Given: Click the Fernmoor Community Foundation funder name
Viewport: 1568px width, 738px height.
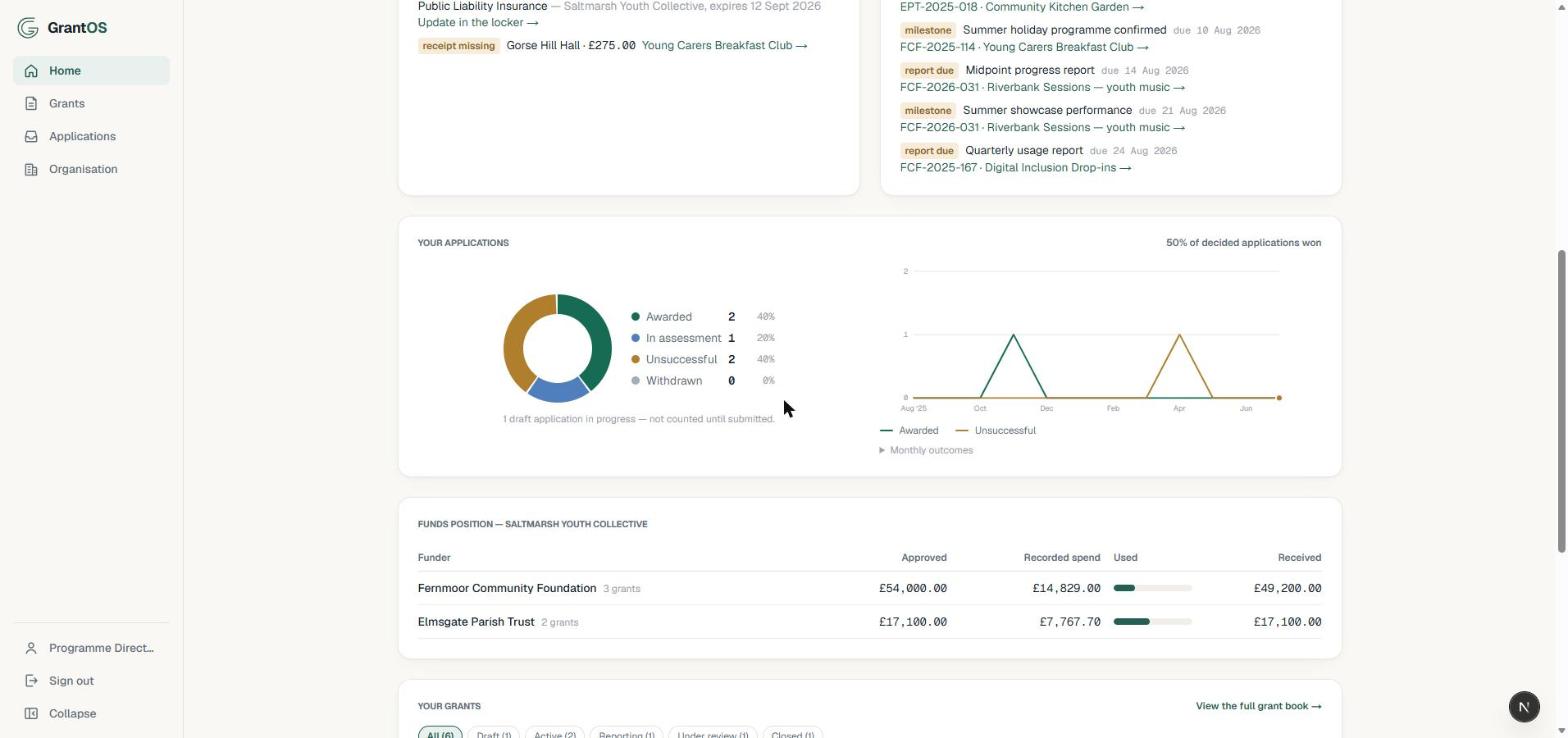Looking at the screenshot, I should tap(507, 588).
